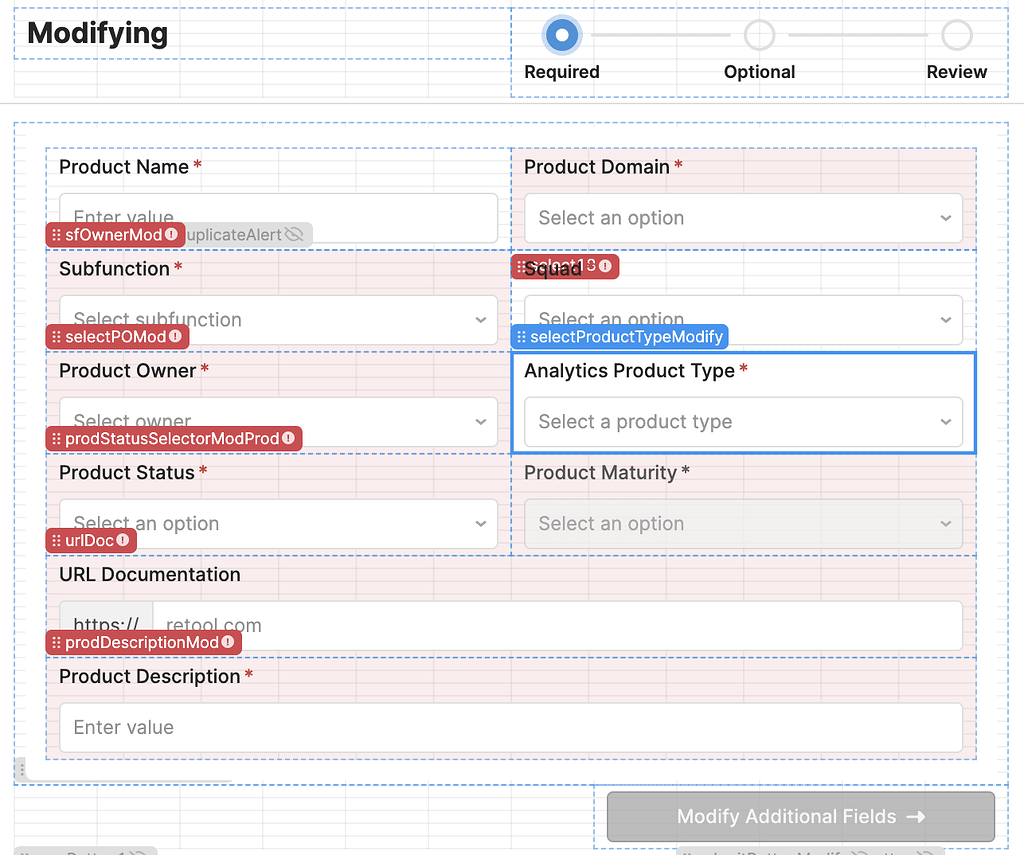This screenshot has width=1024, height=855.
Task: Click the drag handle on the urlDoc label
Action: coord(56,541)
